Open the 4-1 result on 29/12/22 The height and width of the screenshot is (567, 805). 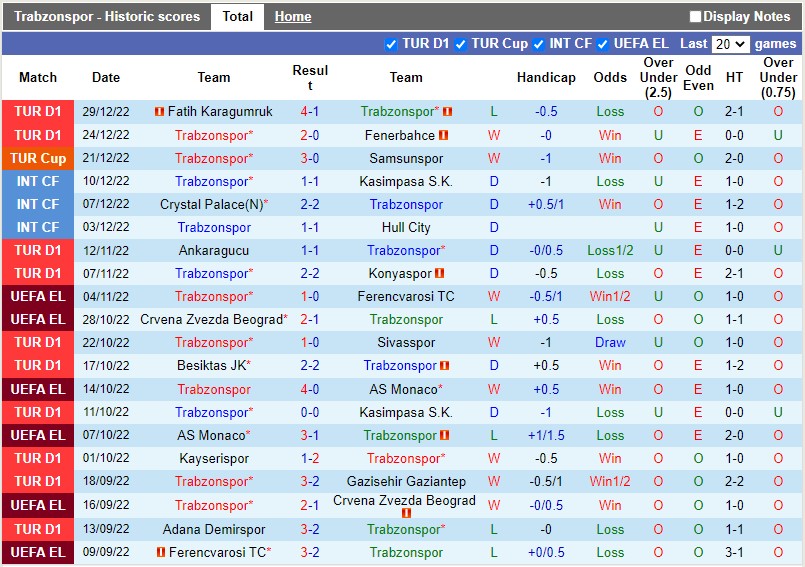point(310,111)
